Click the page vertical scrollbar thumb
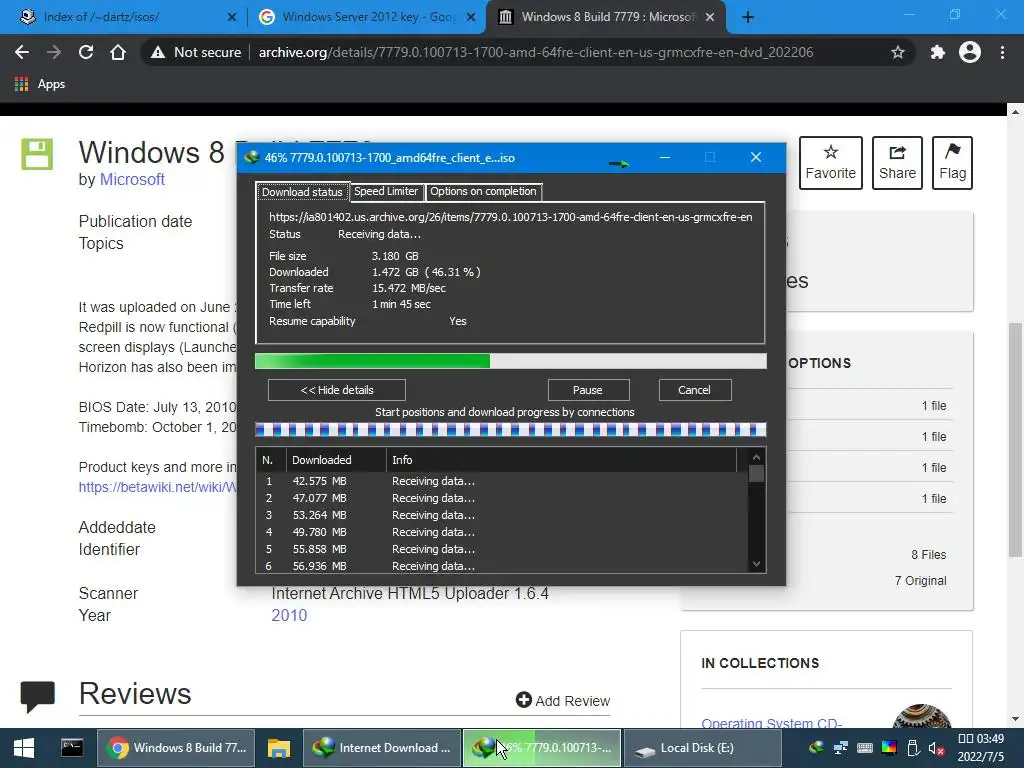 click(1016, 440)
